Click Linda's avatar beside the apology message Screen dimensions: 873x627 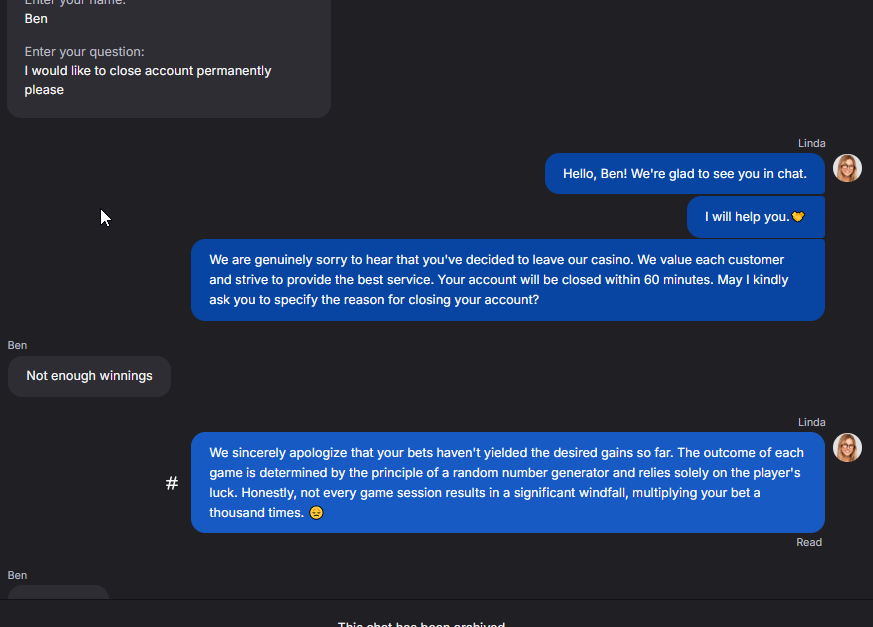pyautogui.click(x=848, y=447)
